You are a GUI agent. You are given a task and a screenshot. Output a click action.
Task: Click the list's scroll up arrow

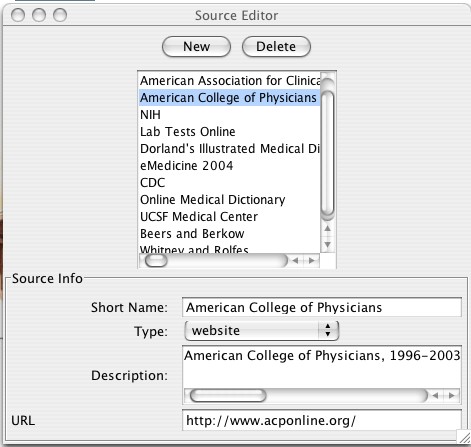click(x=328, y=229)
